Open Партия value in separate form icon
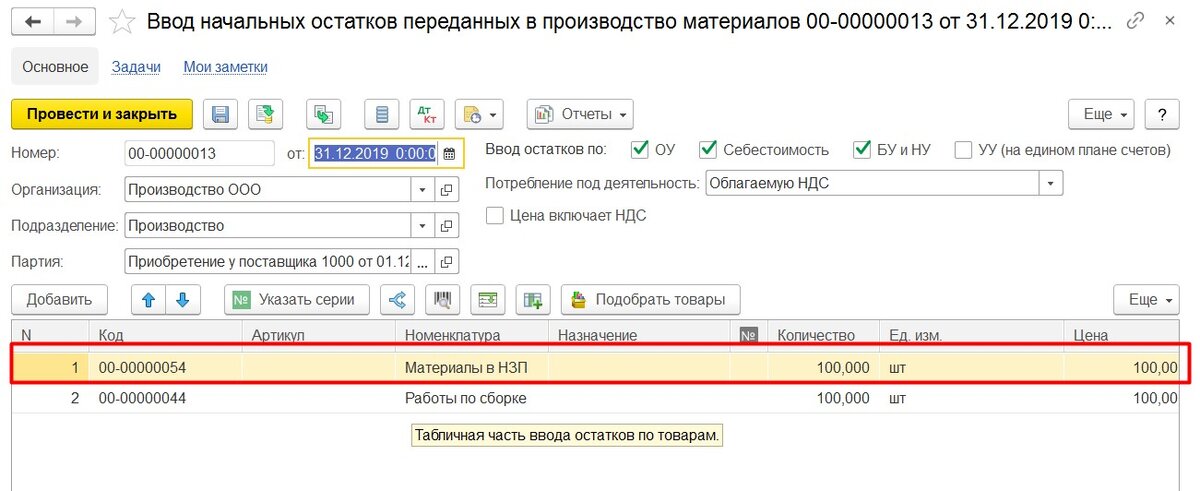1200x491 pixels. click(x=447, y=262)
